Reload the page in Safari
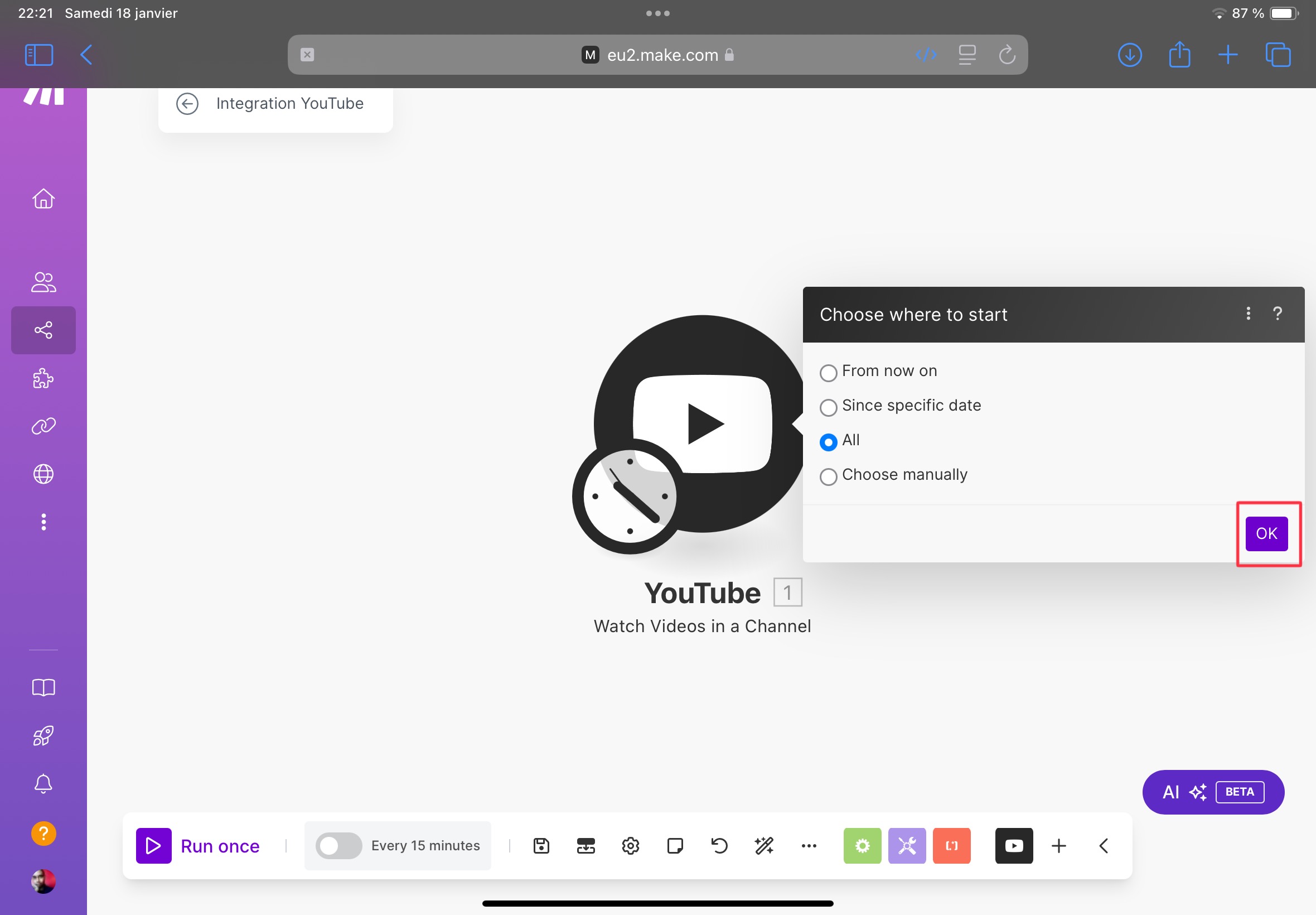Image resolution: width=1316 pixels, height=915 pixels. (1007, 55)
